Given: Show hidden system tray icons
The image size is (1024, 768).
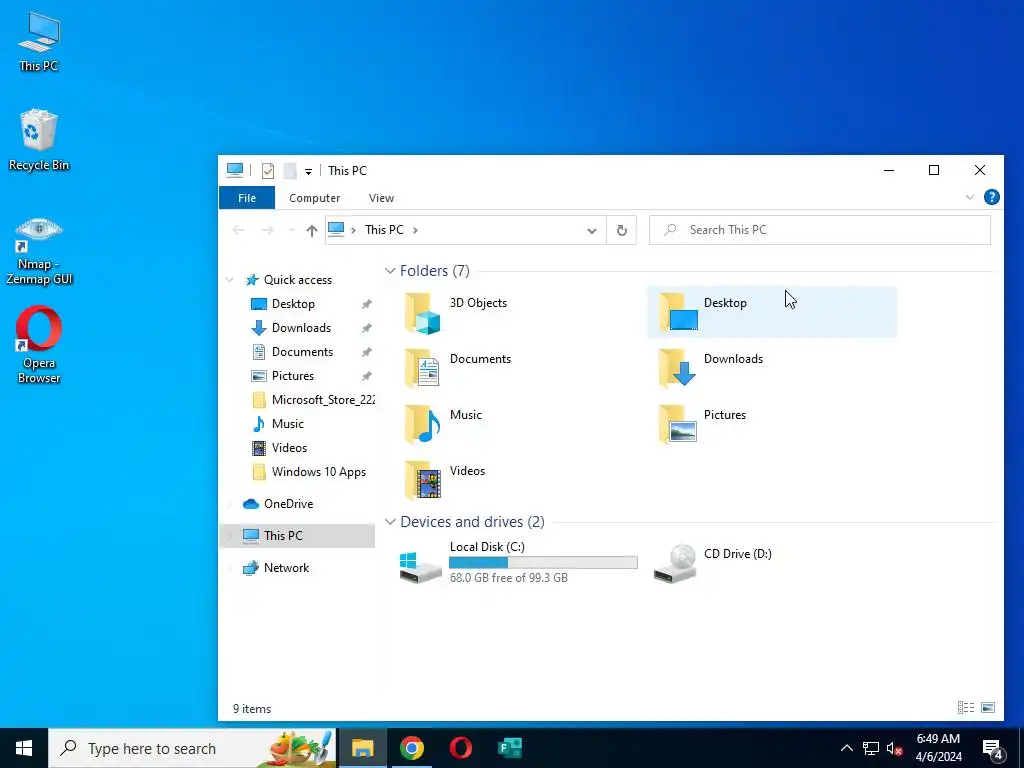Looking at the screenshot, I should pos(846,748).
